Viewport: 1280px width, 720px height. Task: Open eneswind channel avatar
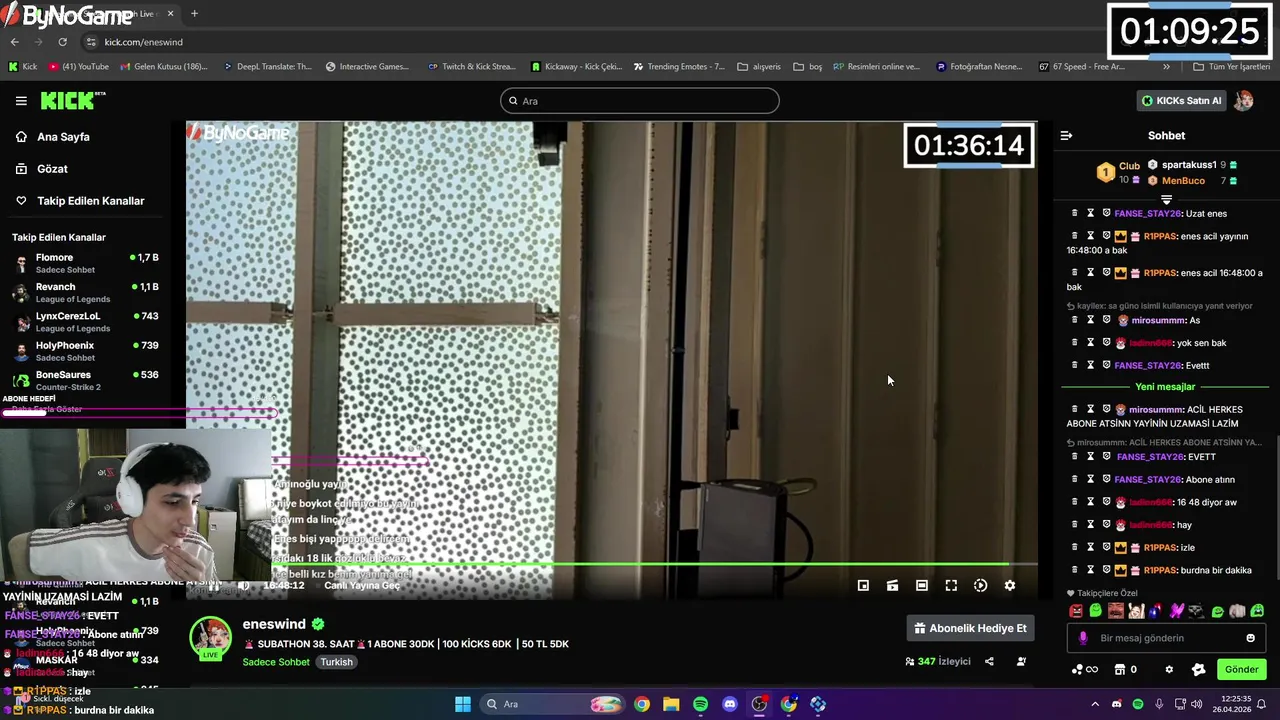point(210,638)
